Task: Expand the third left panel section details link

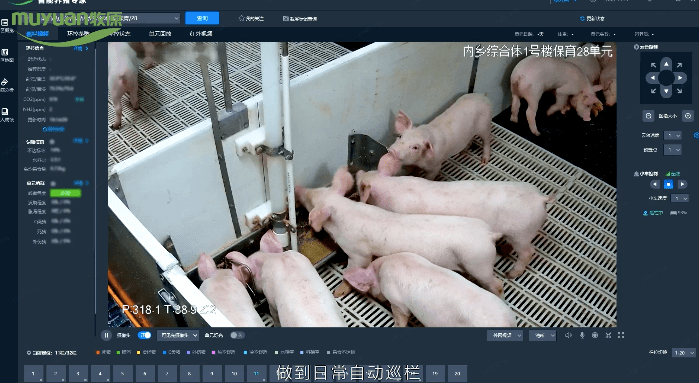Action: [x=81, y=183]
